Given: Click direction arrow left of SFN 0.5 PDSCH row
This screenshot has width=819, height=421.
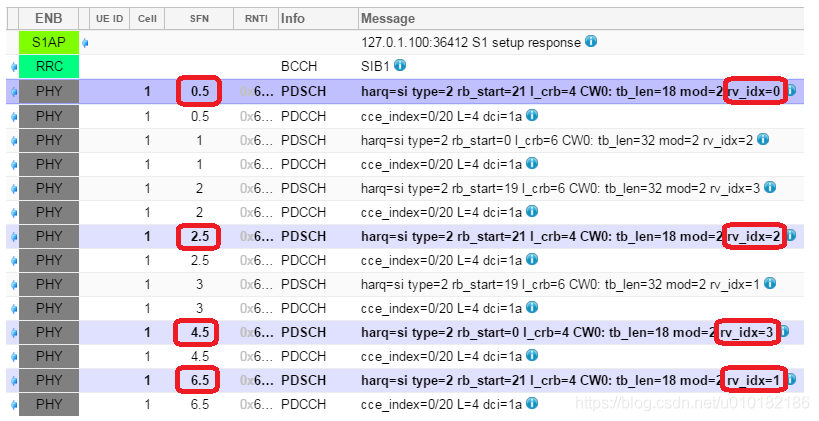Looking at the screenshot, I should tap(14, 91).
